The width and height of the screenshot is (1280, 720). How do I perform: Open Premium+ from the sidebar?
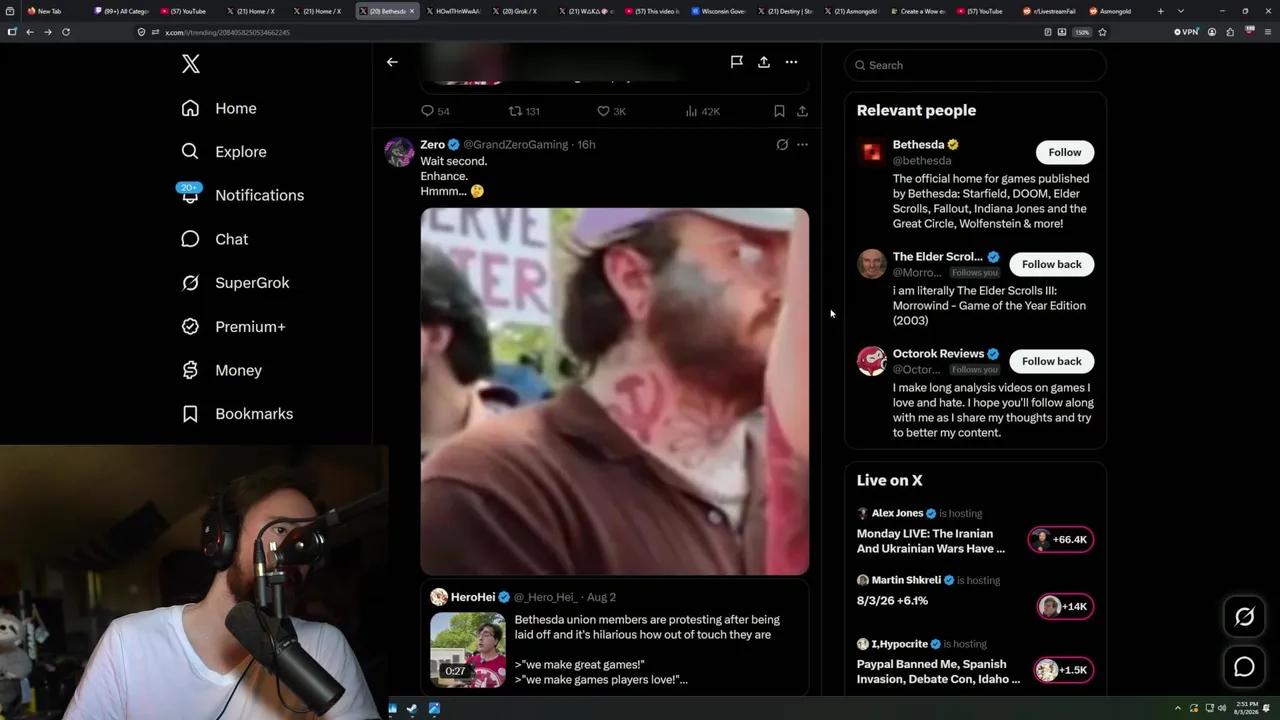(x=233, y=327)
